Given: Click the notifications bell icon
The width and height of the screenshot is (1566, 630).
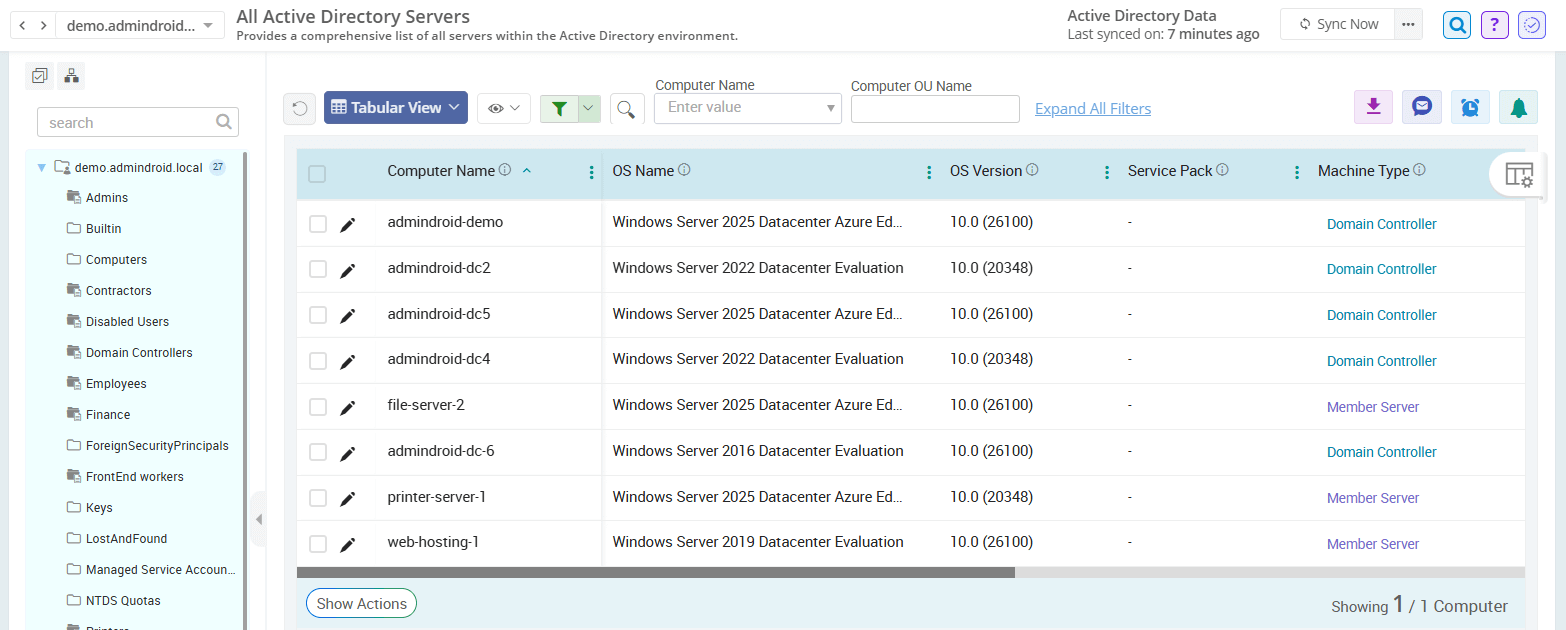Looking at the screenshot, I should click(1519, 106).
